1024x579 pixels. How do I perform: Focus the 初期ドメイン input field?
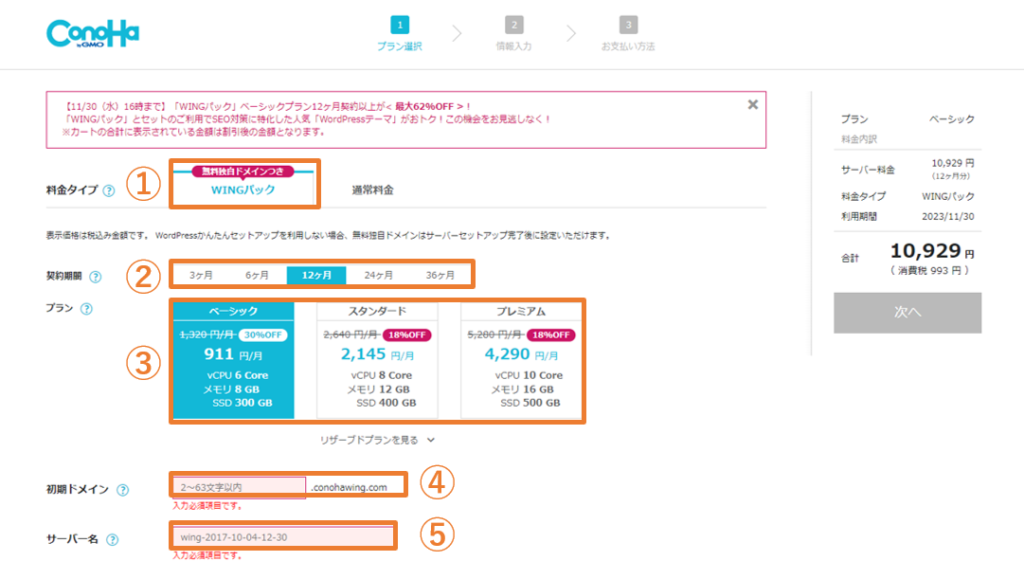click(240, 488)
